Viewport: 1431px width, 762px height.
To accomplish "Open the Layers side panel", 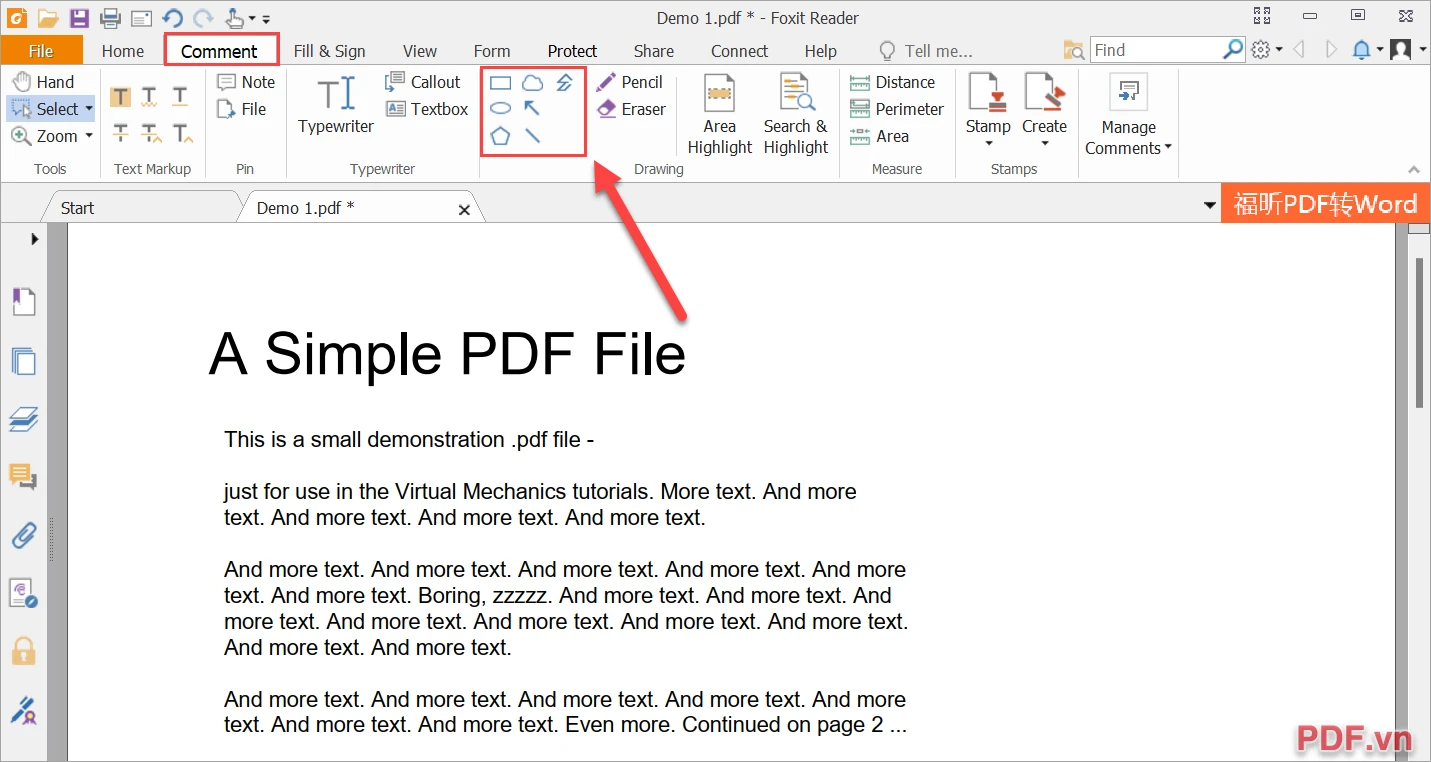I will 24,419.
